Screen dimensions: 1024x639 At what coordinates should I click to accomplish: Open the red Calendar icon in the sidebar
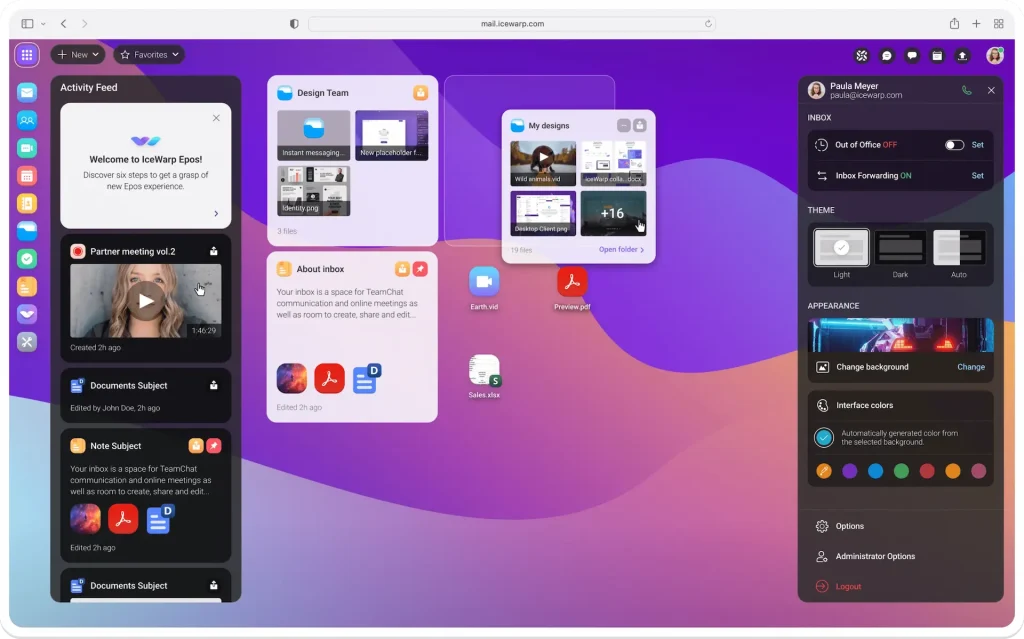pos(26,175)
